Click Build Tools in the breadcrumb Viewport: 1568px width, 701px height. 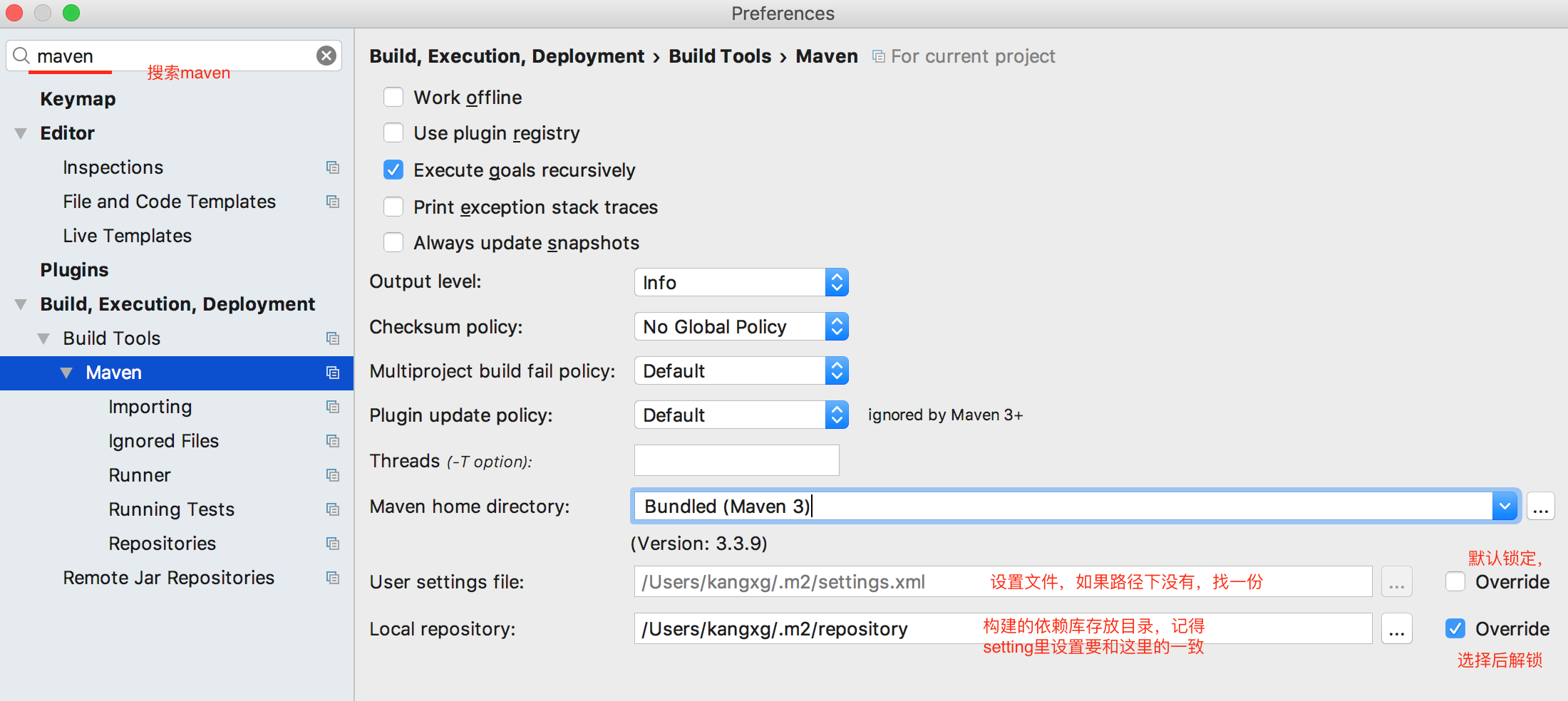coord(720,56)
